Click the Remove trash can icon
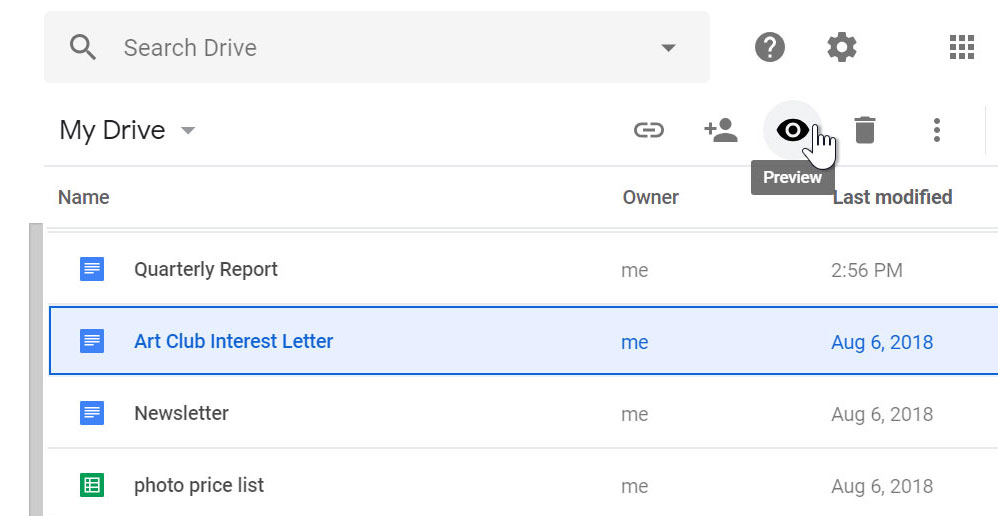 [865, 130]
